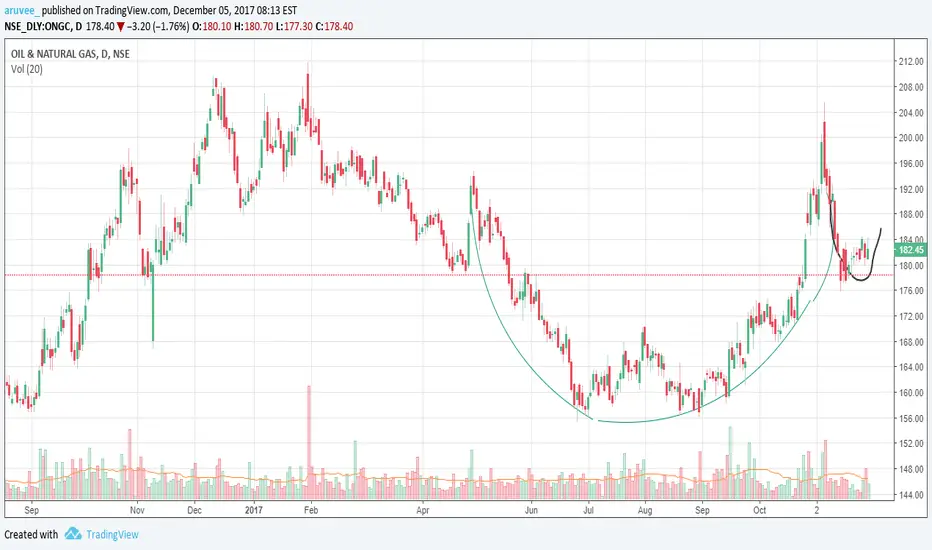The height and width of the screenshot is (550, 932).
Task: Click the TradingView cloud logo icon
Action: pos(73,533)
